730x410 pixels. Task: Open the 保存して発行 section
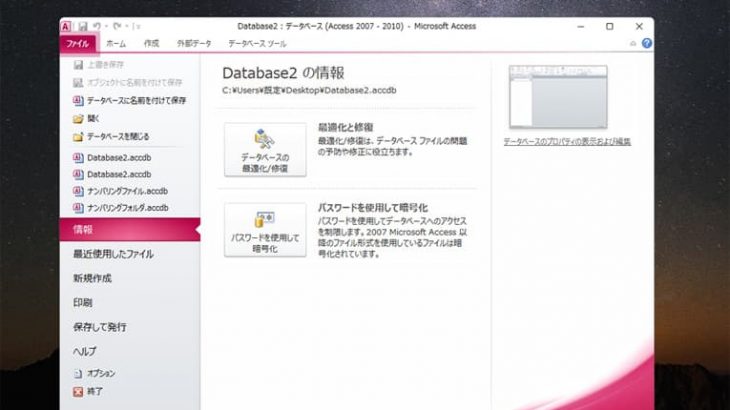click(x=100, y=327)
